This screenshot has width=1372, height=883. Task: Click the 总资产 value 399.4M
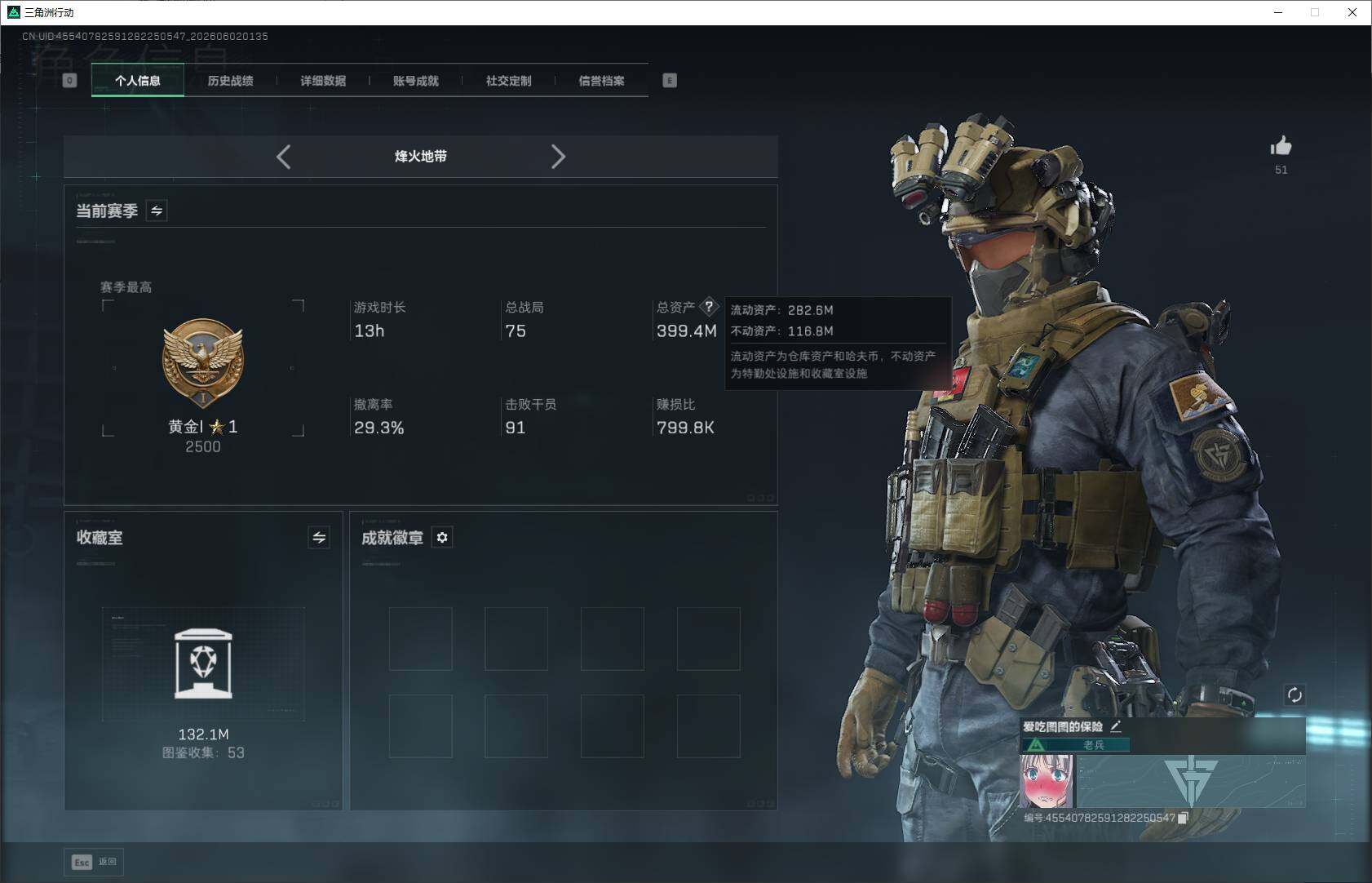(x=687, y=331)
